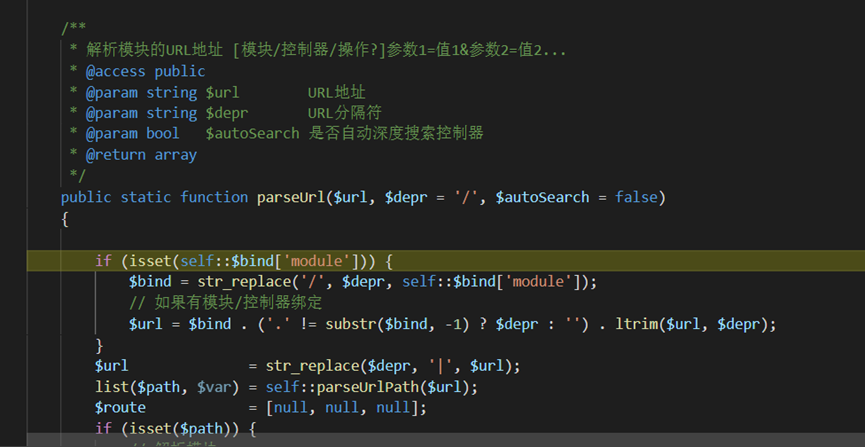Click the if isset($path) statement
Image resolution: width=865 pixels, height=447 pixels.
175,428
